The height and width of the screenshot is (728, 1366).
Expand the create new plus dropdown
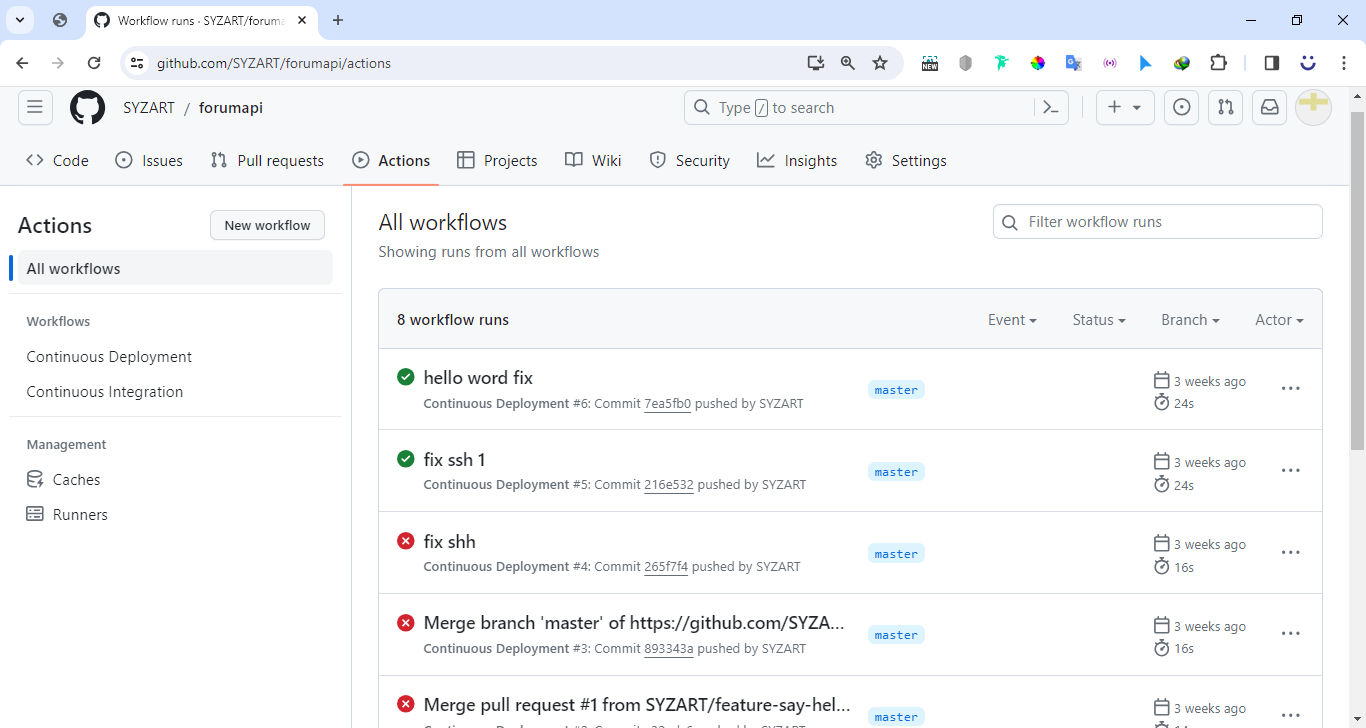pos(1125,107)
